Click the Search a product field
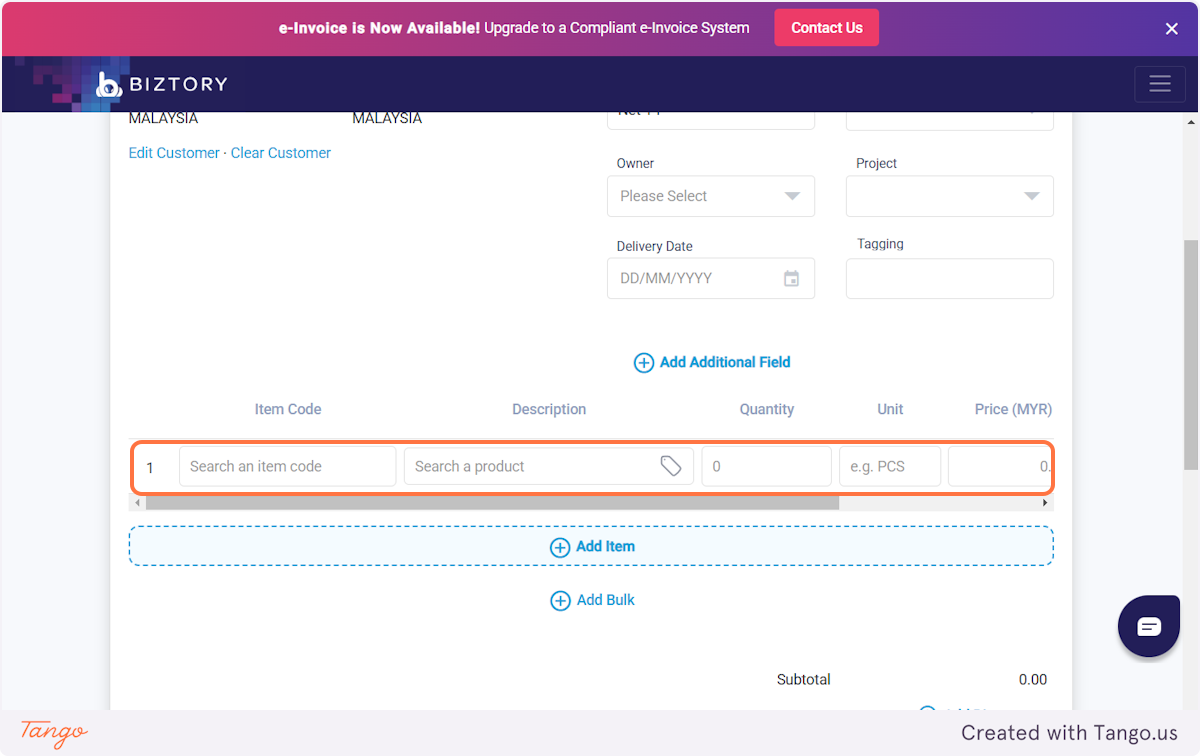This screenshot has width=1200, height=756. pyautogui.click(x=549, y=466)
